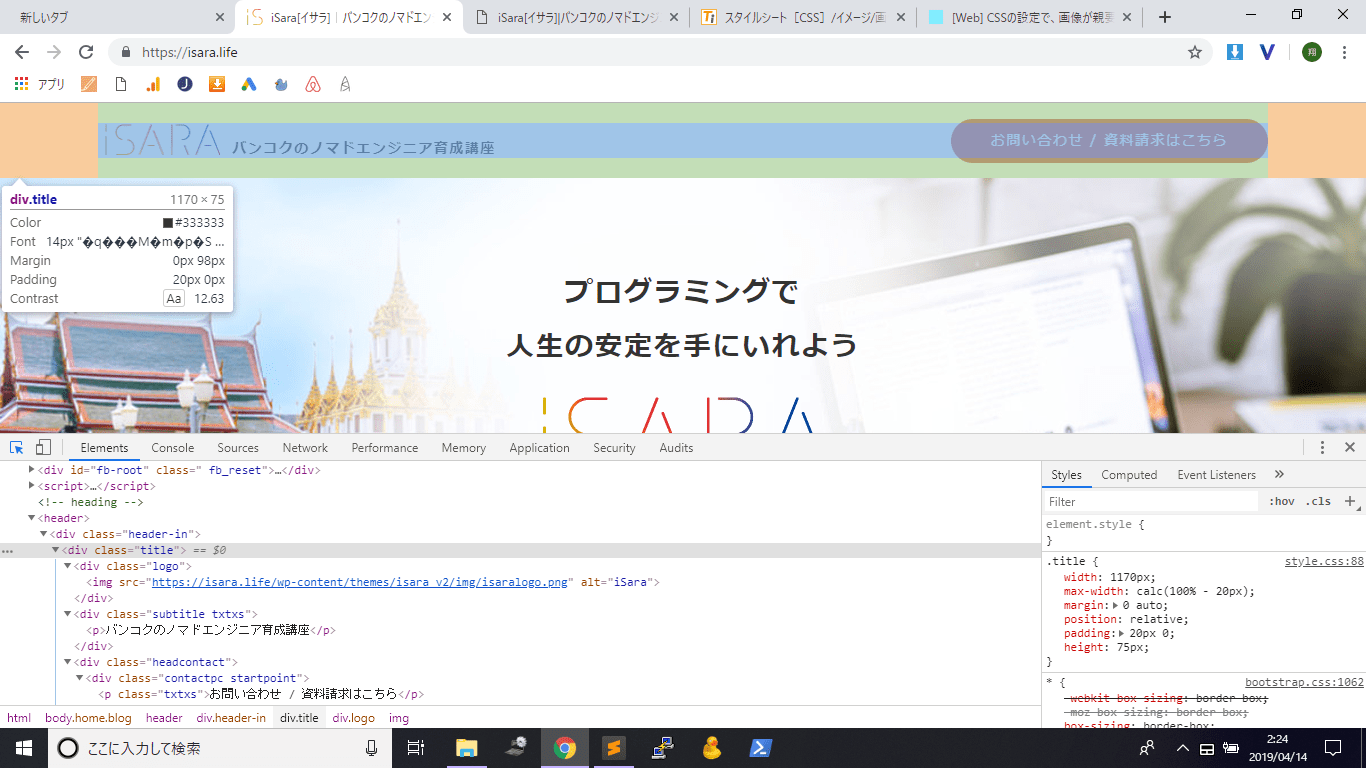Switch to the [Web] CSSの設定で tab

(1030, 17)
